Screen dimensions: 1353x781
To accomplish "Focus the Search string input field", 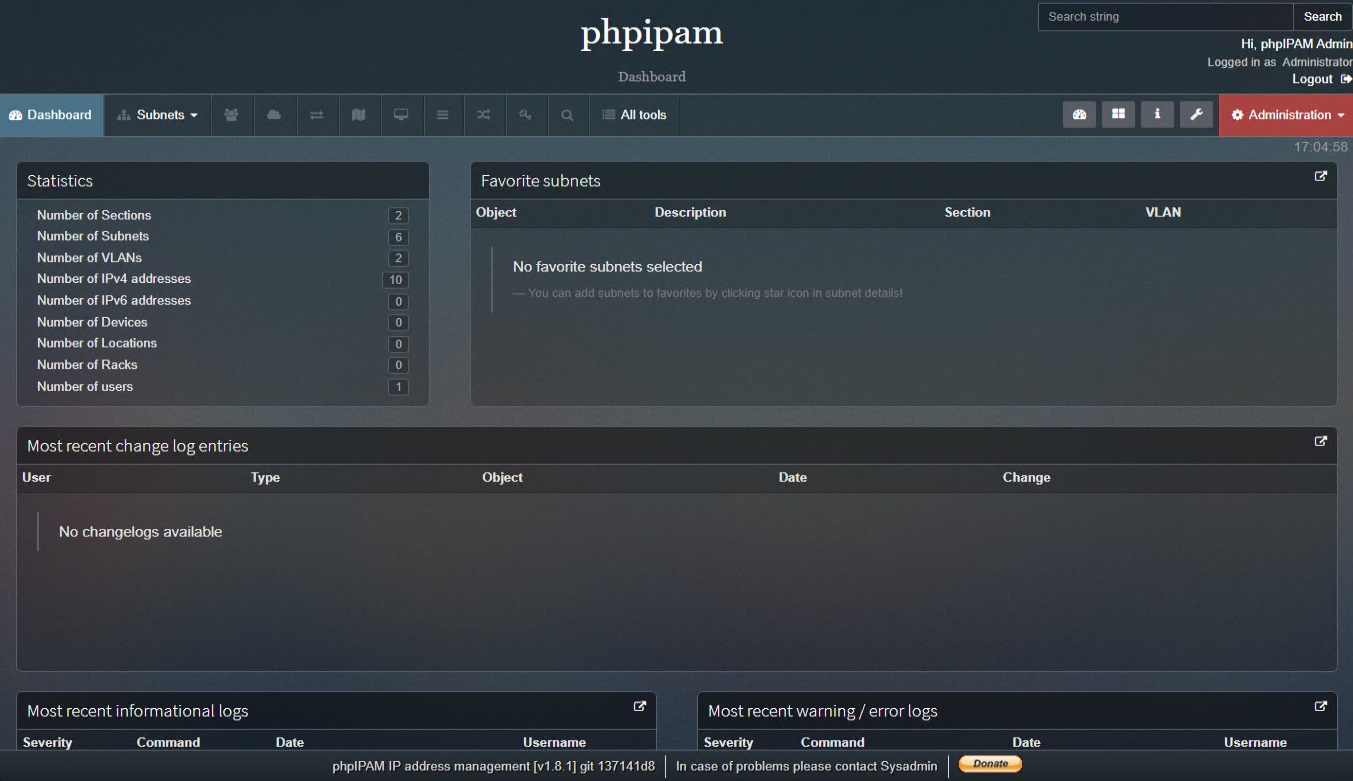I will pyautogui.click(x=1165, y=17).
